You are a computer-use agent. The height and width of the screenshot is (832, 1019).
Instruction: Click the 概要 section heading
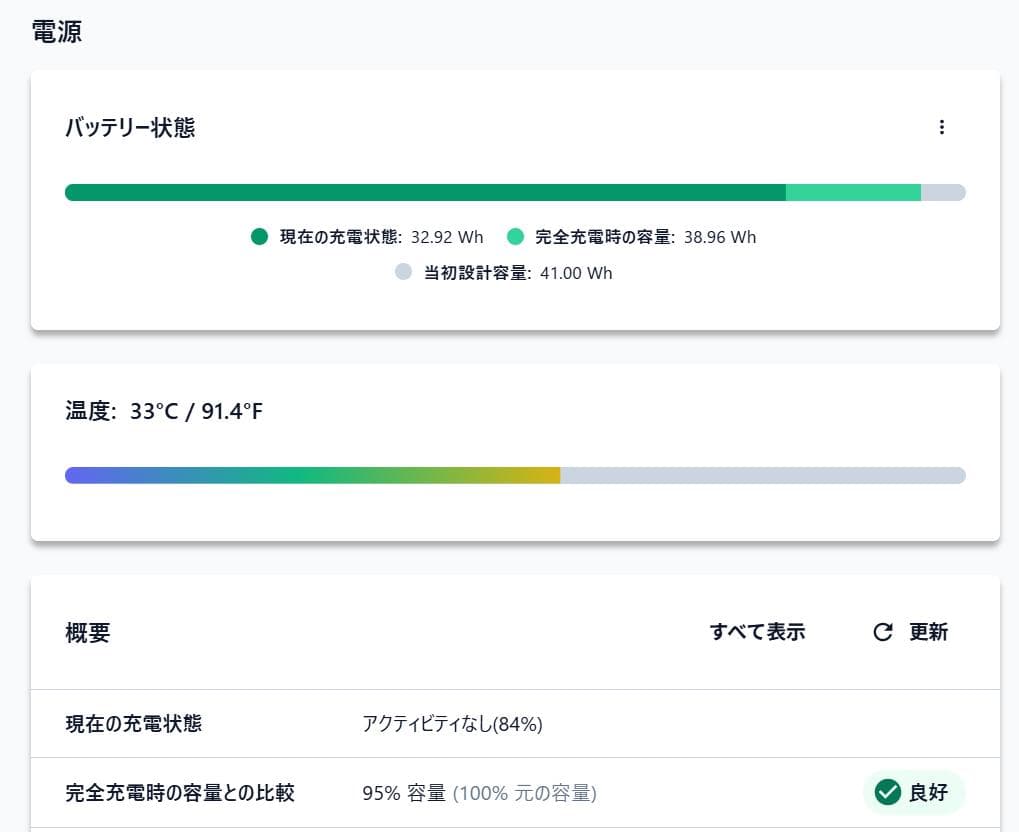(88, 632)
